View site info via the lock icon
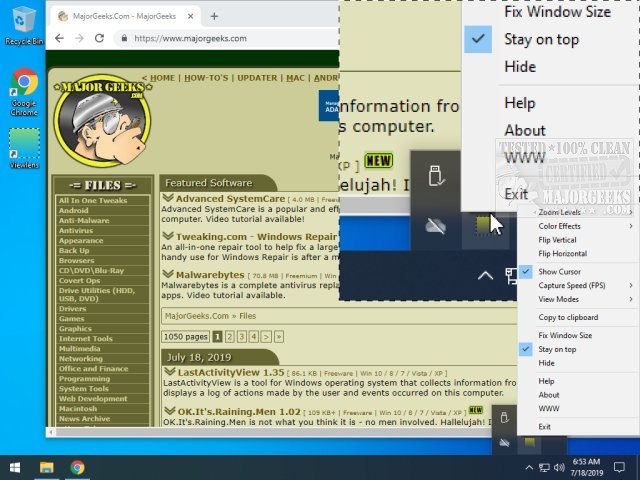640x480 pixels. (x=124, y=38)
